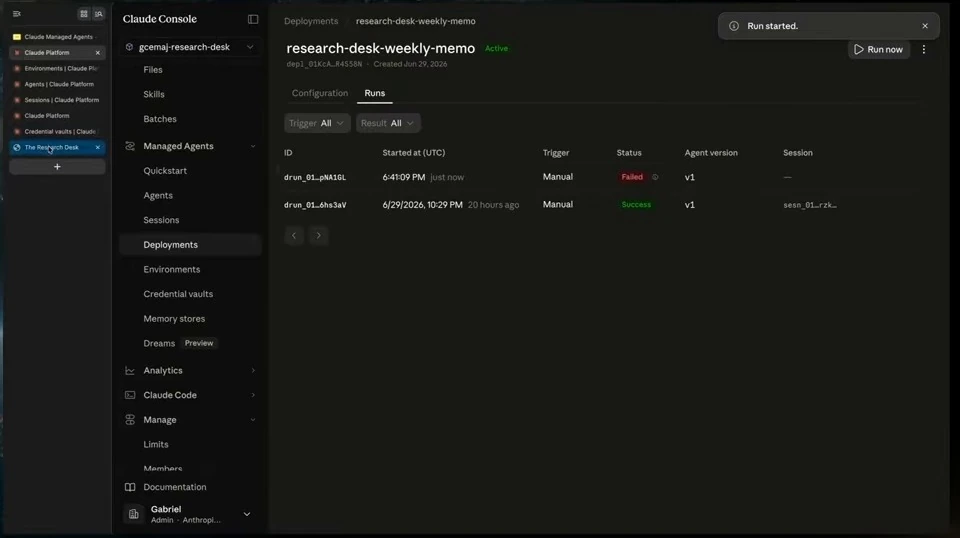The height and width of the screenshot is (538, 960).
Task: Click the Managed Agents section icon
Action: [130, 146]
